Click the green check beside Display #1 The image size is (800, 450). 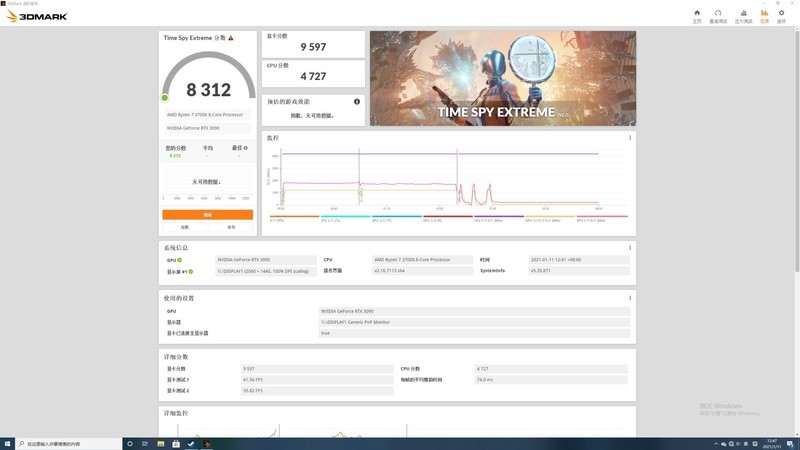(191, 271)
